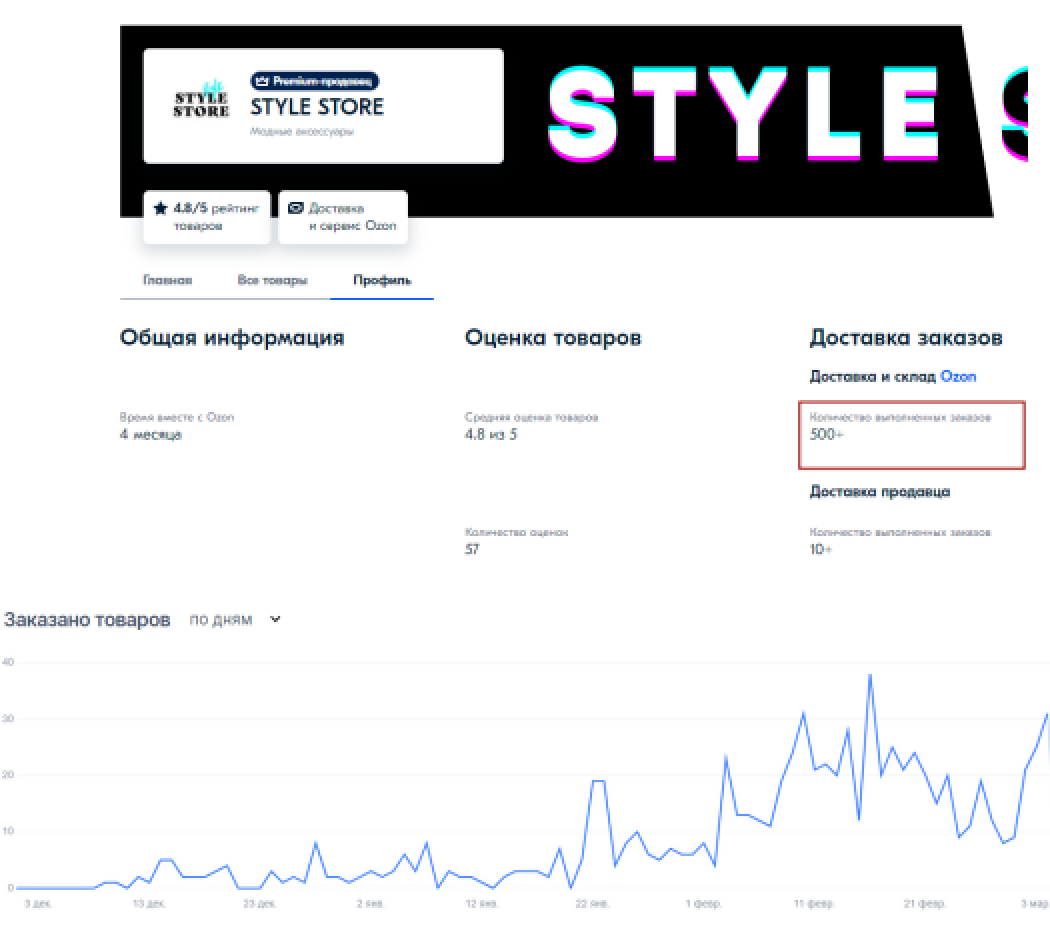Click the Доставка заказов heading
Screen dimensions: 1050x942
(x=906, y=337)
